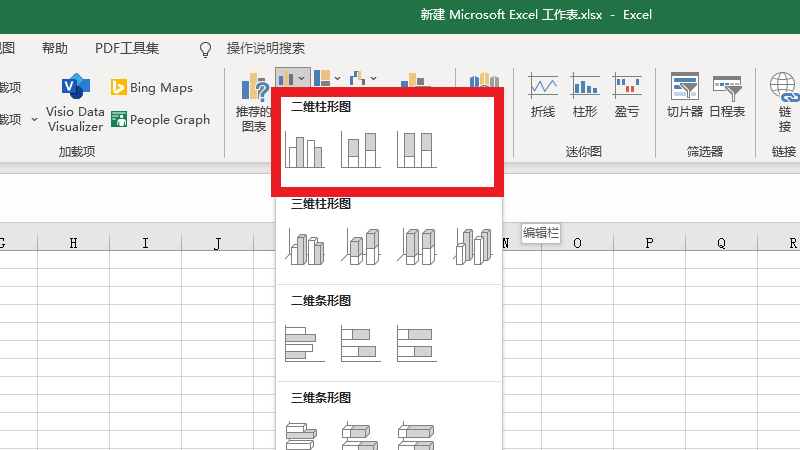Open the Bing Maps add-in
The height and width of the screenshot is (450, 800).
pos(151,88)
